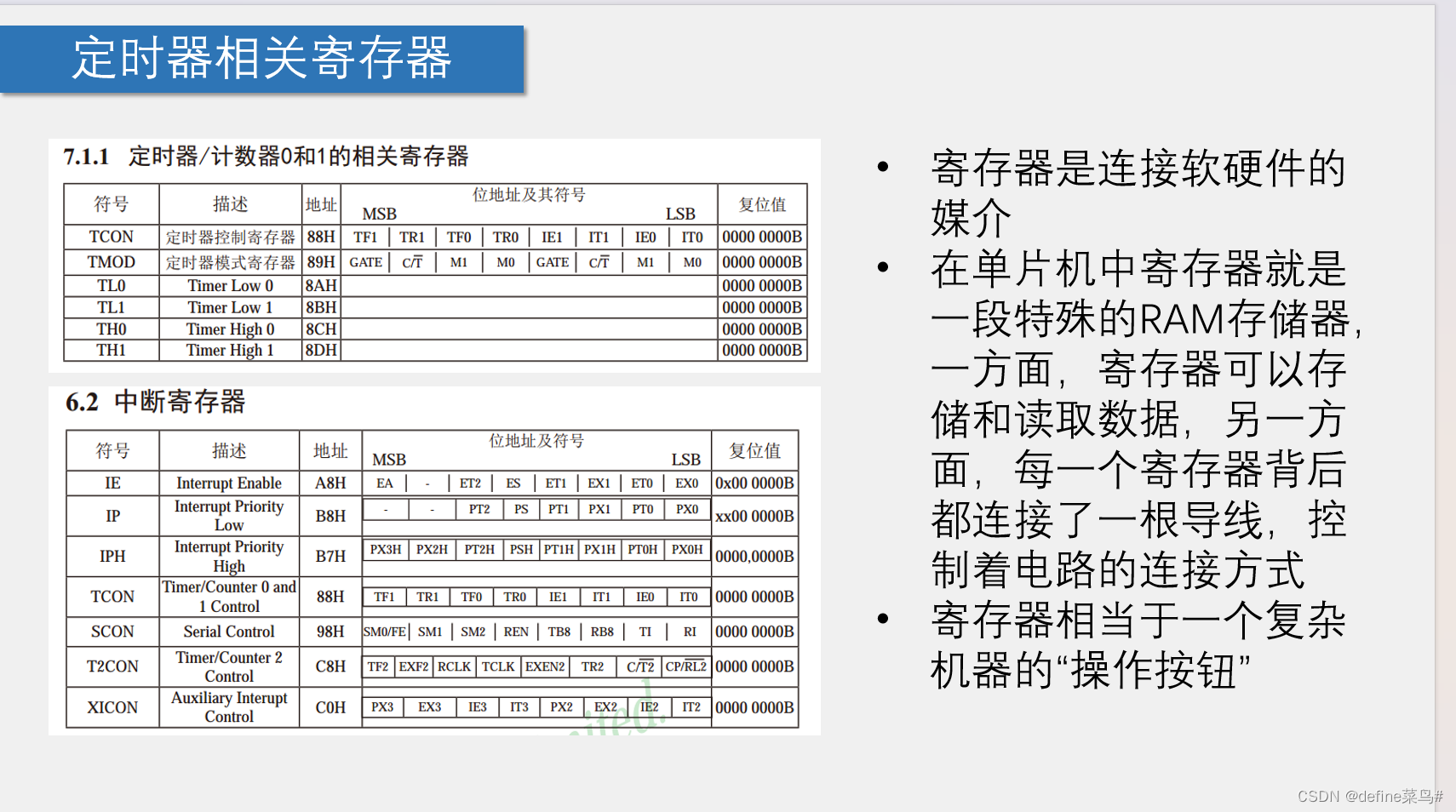
Task: Click the XICON symbol cell
Action: (112, 707)
